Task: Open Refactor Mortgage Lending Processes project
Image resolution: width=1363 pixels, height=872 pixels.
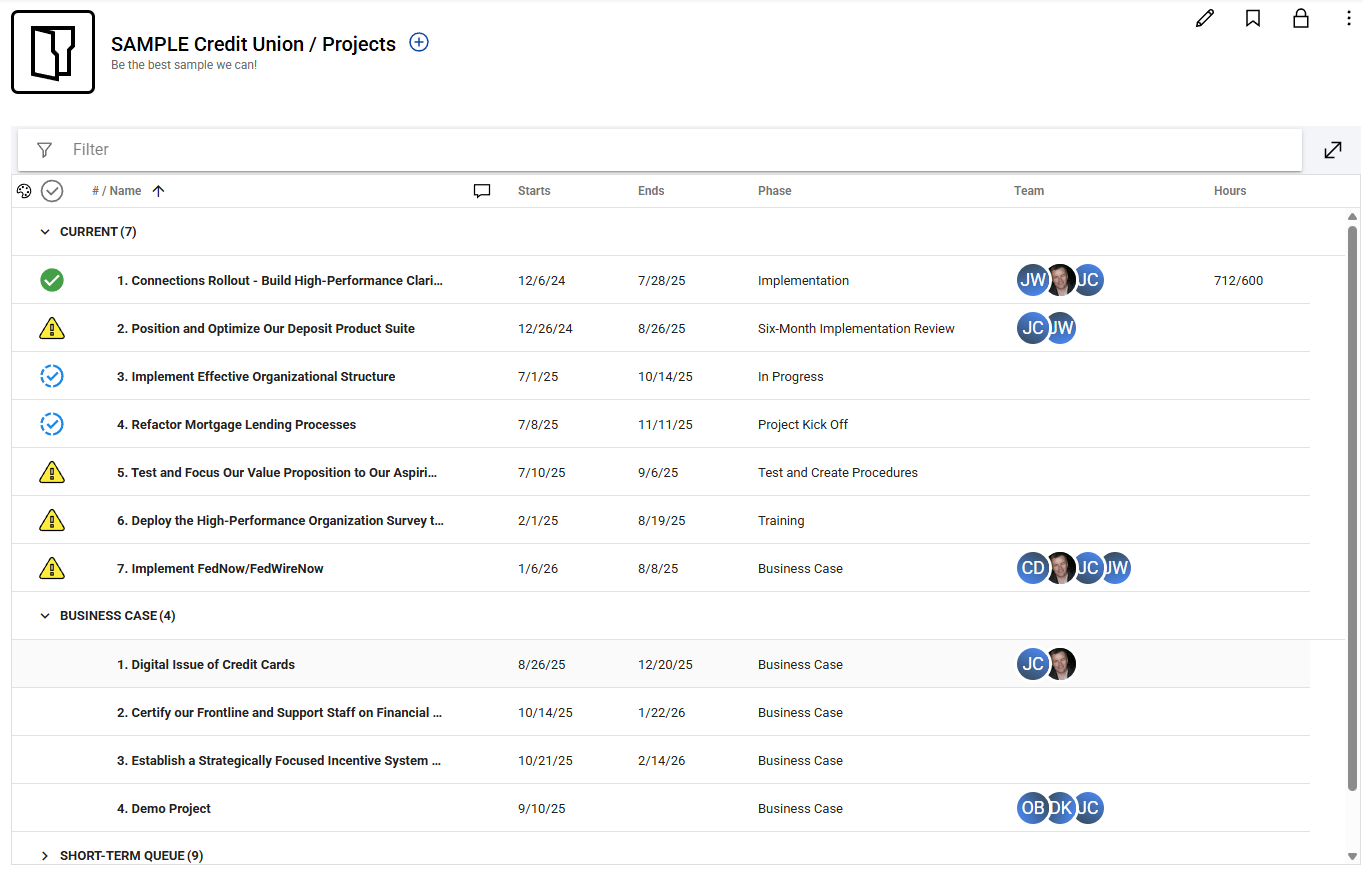Action: pos(236,425)
